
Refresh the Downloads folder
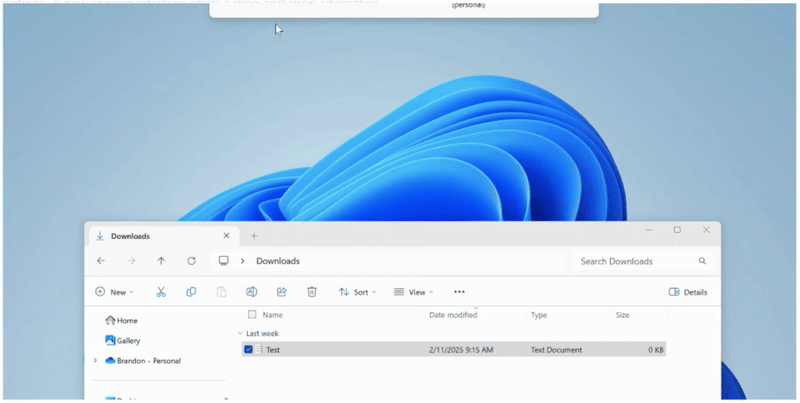point(191,261)
